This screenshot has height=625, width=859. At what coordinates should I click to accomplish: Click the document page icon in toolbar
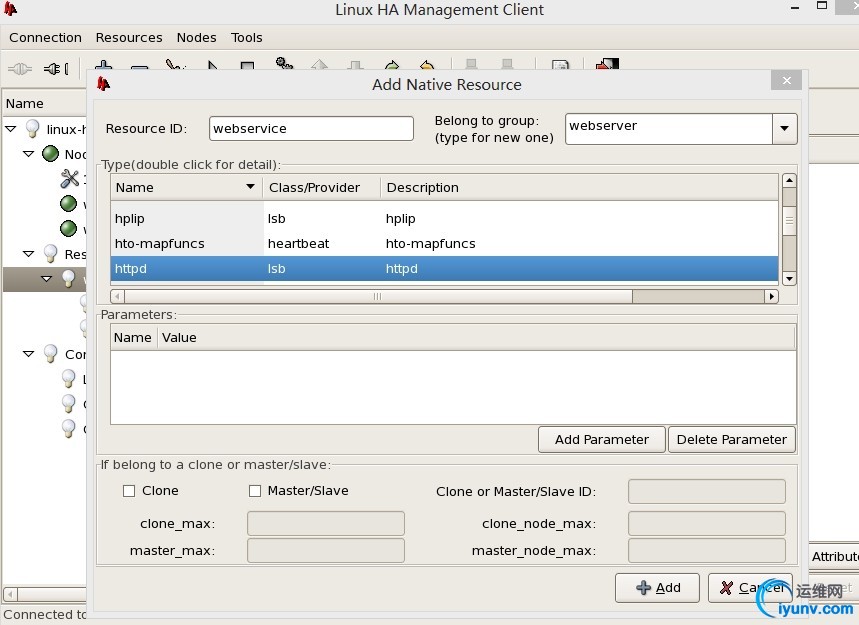560,66
